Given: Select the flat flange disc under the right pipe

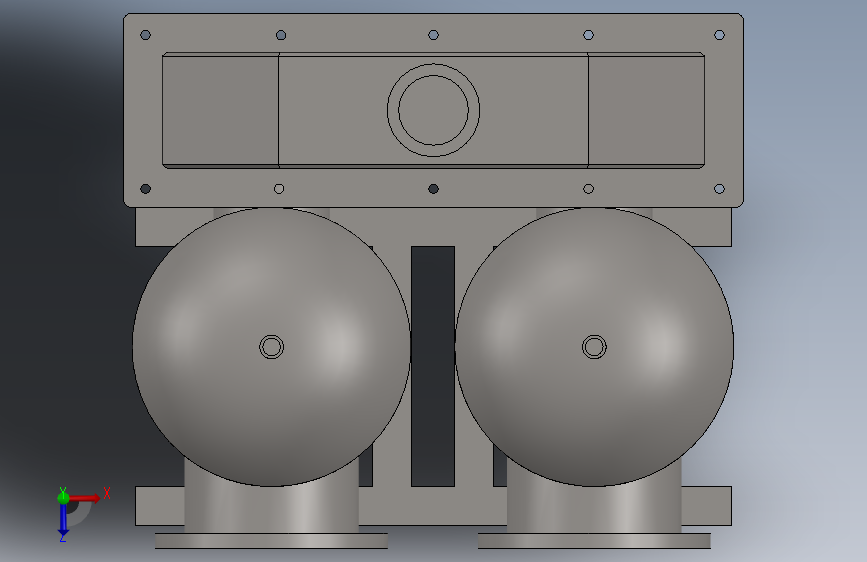Looking at the screenshot, I should pyautogui.click(x=594, y=541).
